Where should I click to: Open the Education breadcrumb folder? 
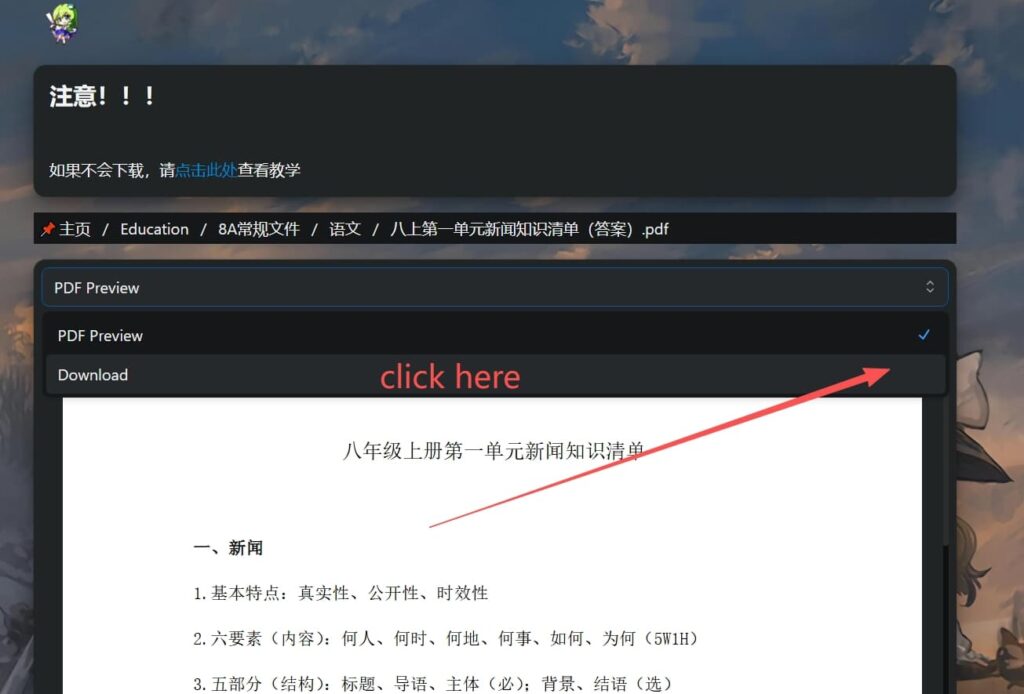(x=154, y=229)
